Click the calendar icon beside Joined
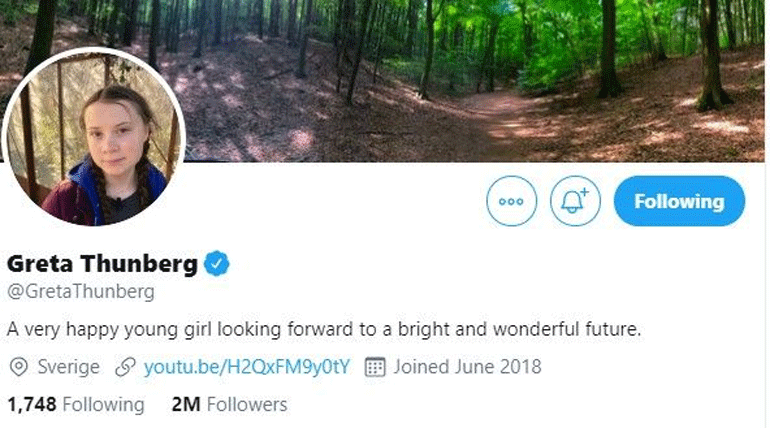Viewport: 770px width, 428px height. 375,367
